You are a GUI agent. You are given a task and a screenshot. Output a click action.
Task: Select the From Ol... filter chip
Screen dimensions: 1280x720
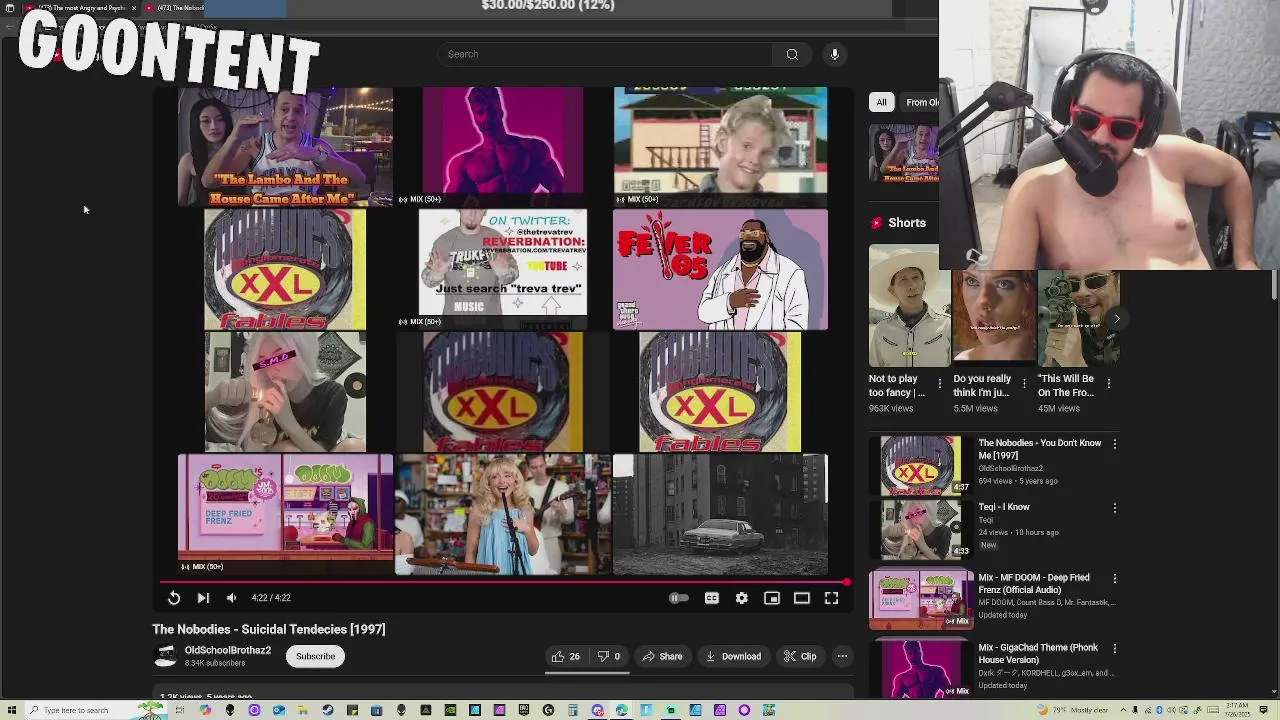(x=920, y=102)
